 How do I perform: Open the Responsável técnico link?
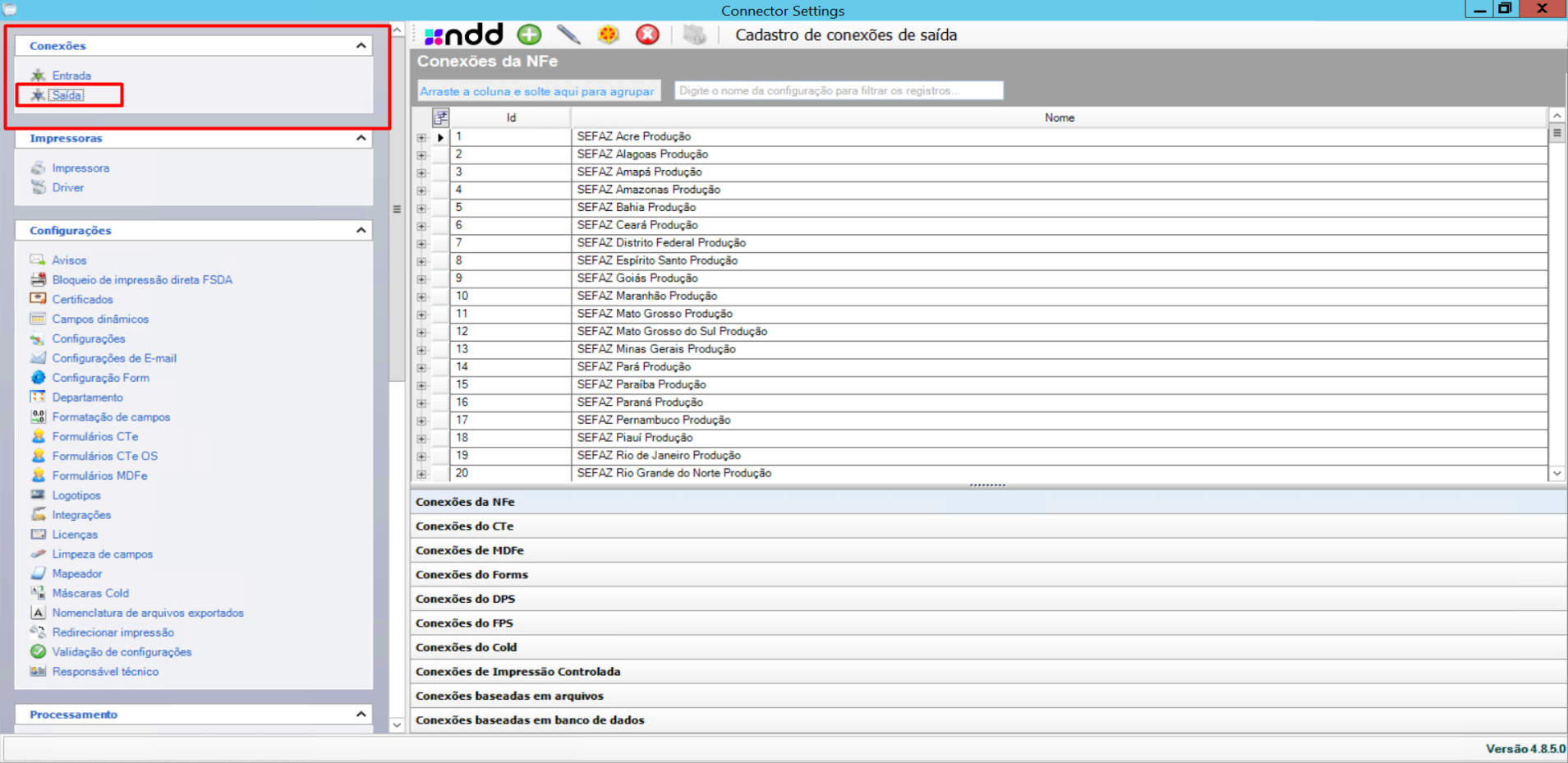pyautogui.click(x=105, y=672)
